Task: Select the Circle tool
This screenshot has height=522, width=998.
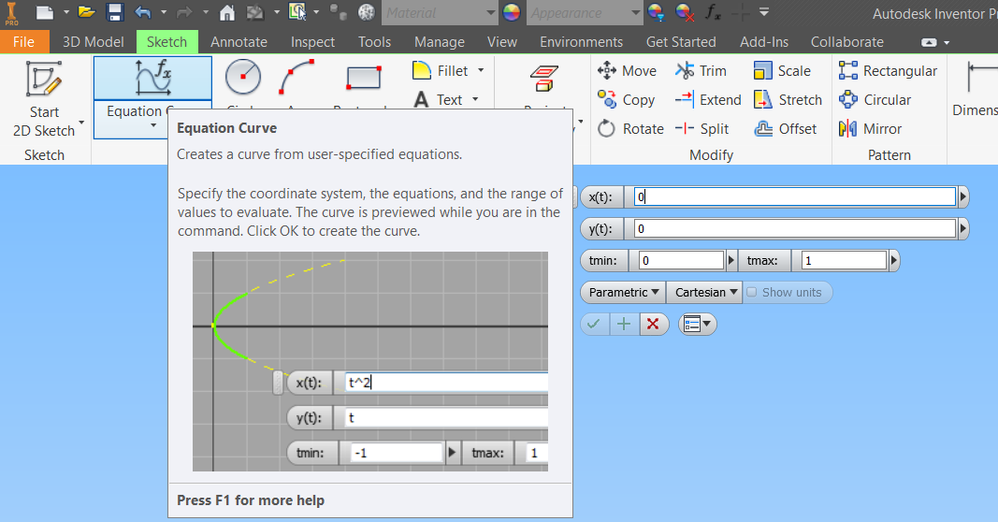Action: point(243,77)
